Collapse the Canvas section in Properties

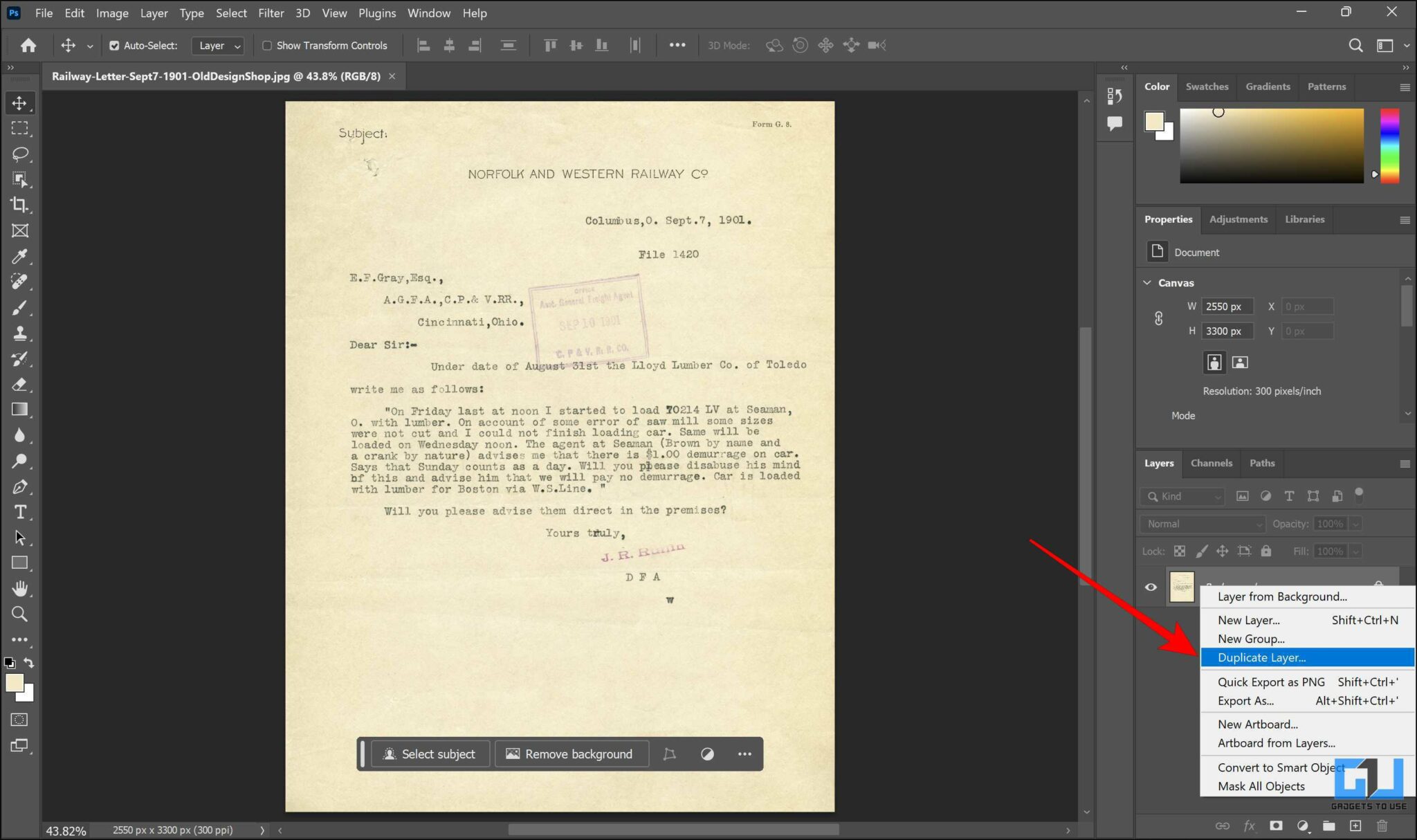tap(1148, 282)
